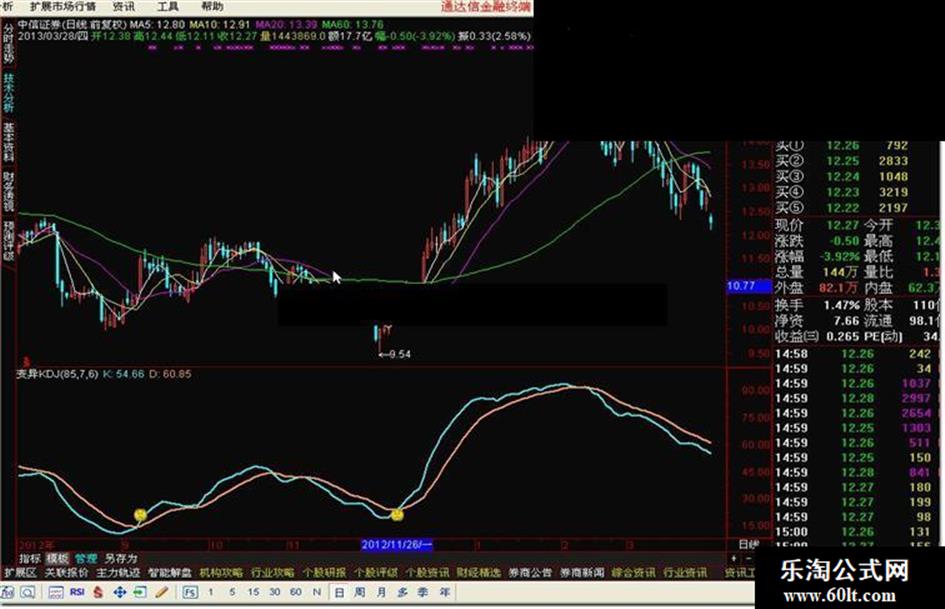Open the 工具 menu
945x609 pixels.
pyautogui.click(x=168, y=7)
